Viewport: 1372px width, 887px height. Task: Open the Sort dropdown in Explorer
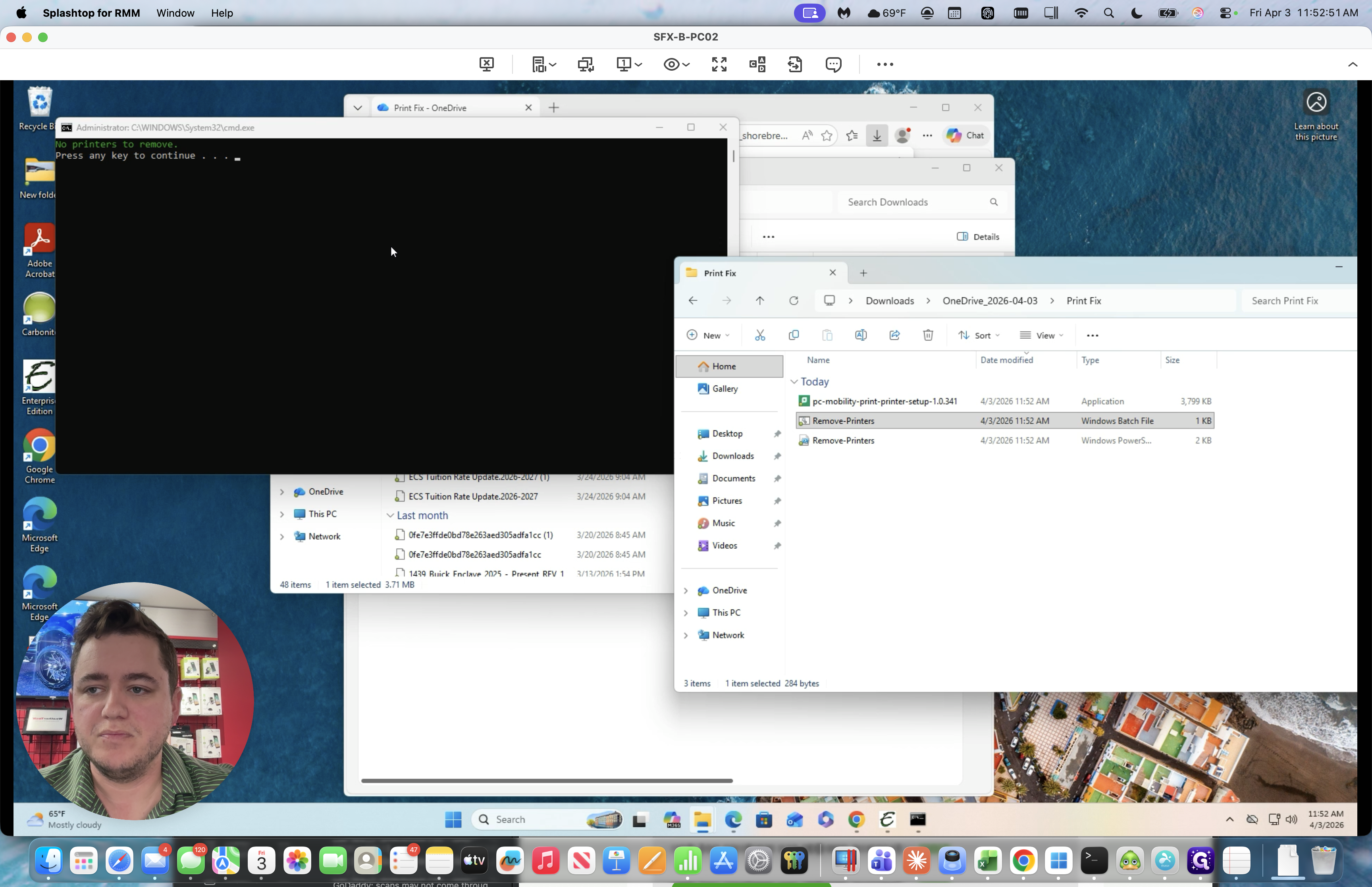point(979,335)
